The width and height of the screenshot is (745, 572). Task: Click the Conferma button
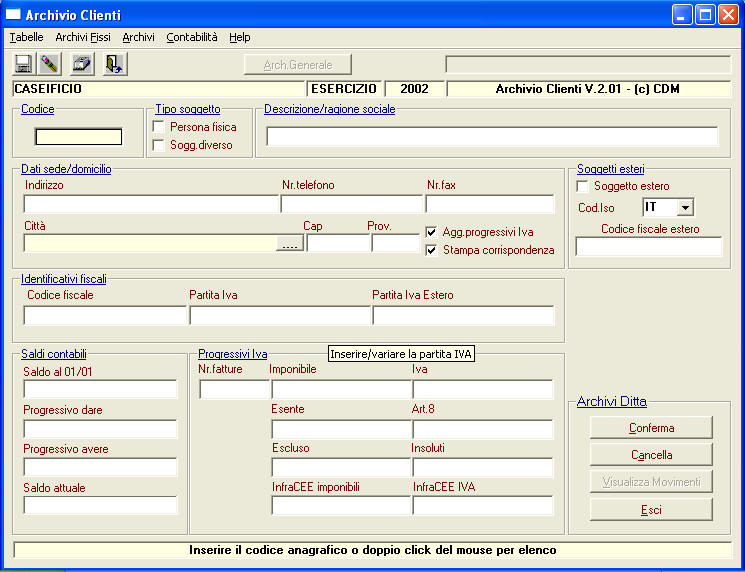(x=651, y=428)
